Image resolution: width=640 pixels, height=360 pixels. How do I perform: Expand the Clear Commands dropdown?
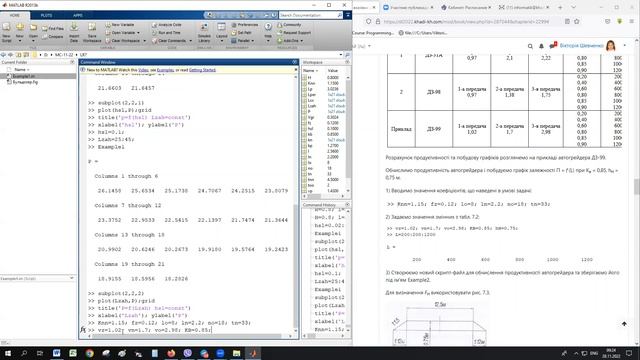pyautogui.click(x=191, y=41)
